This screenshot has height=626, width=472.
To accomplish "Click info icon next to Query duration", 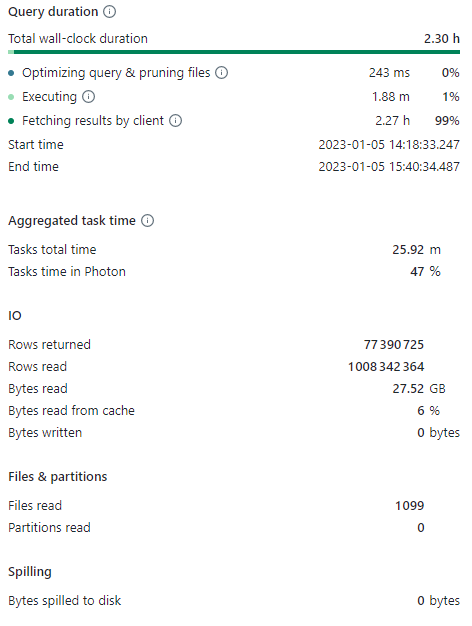I will [109, 12].
